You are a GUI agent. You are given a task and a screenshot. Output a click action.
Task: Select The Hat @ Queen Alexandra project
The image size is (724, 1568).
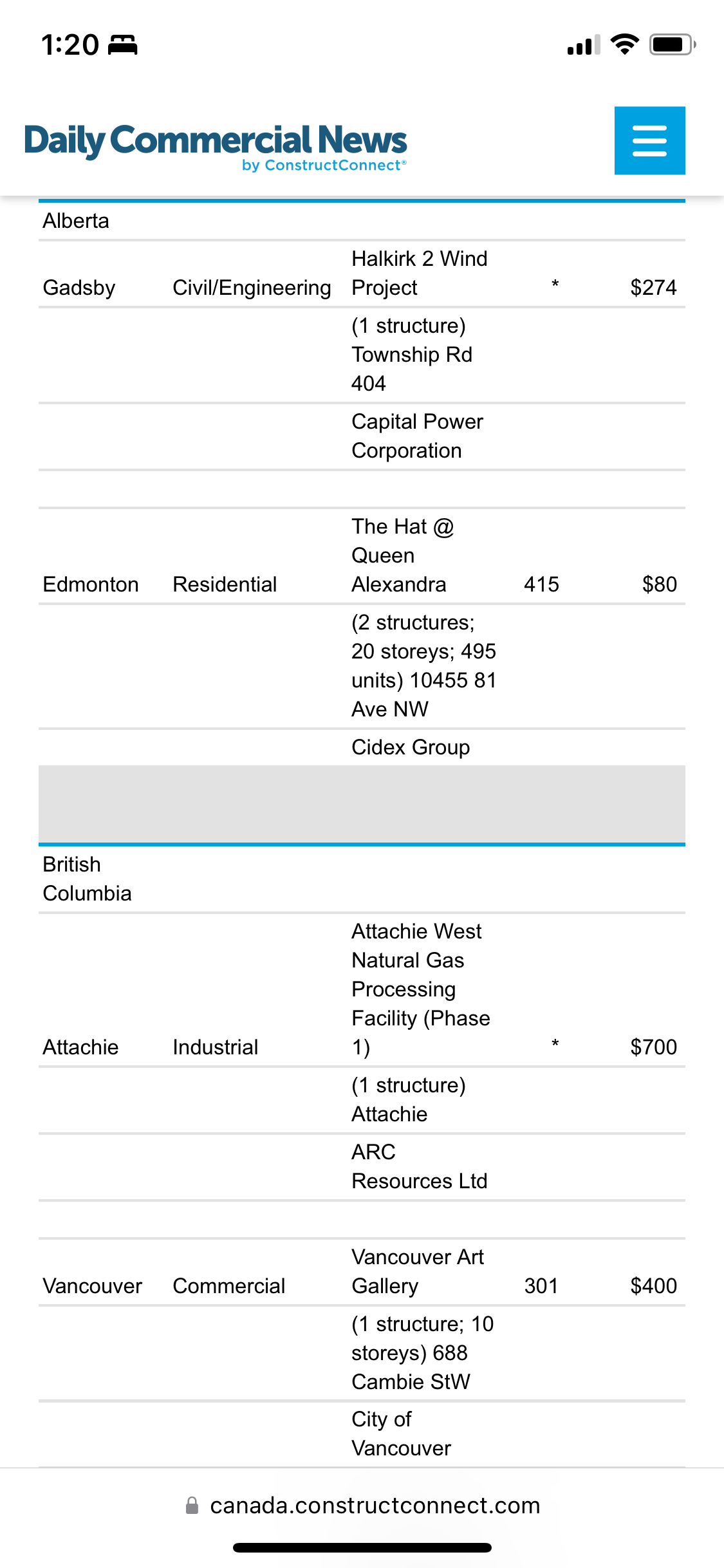[402, 555]
